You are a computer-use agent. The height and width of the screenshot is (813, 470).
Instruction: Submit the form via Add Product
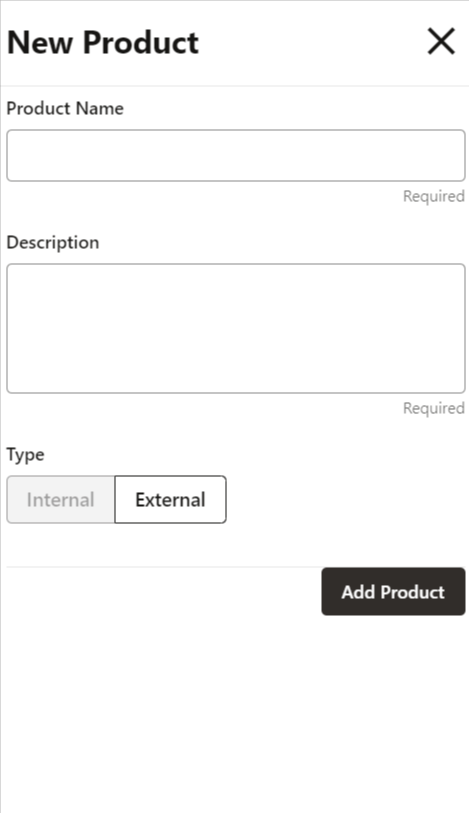(393, 592)
